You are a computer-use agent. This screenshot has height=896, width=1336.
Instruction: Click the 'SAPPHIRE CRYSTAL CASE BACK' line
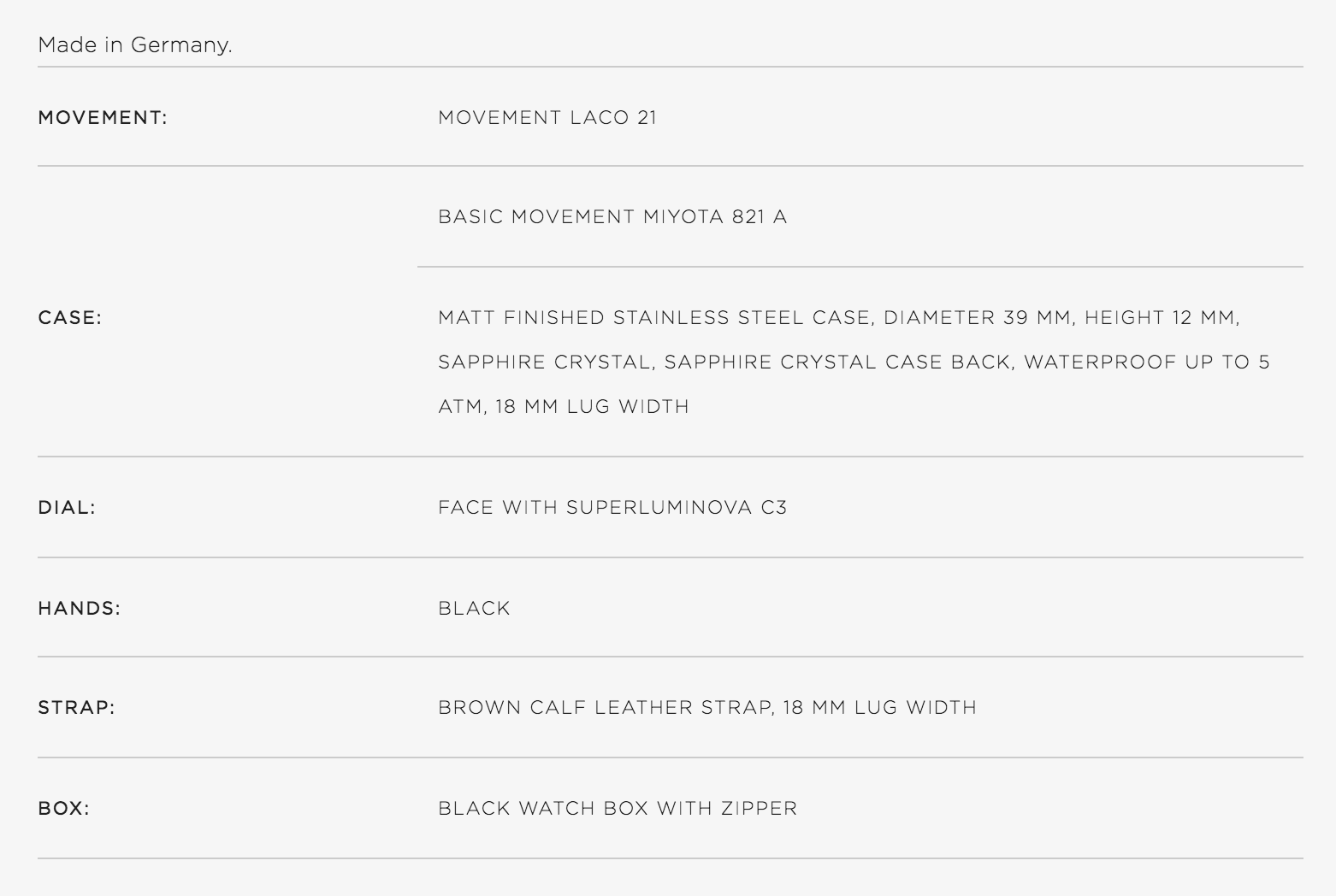click(837, 363)
